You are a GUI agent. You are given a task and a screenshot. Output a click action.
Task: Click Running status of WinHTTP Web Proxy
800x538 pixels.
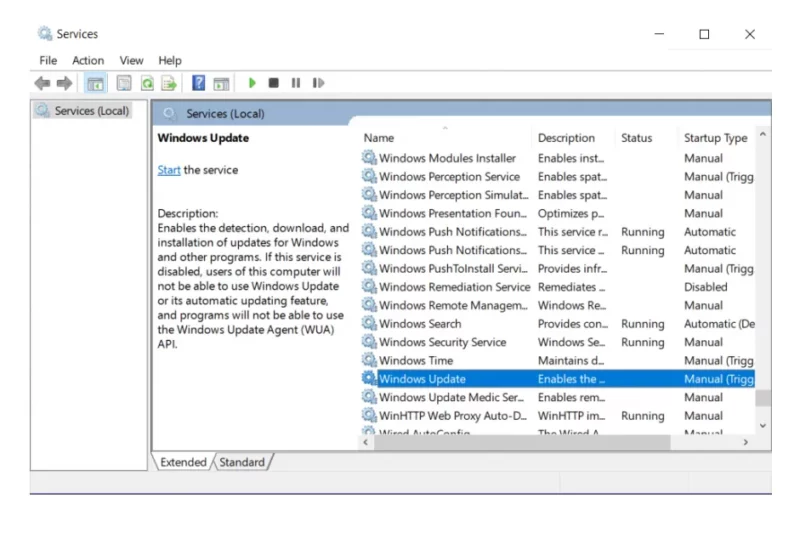point(642,415)
